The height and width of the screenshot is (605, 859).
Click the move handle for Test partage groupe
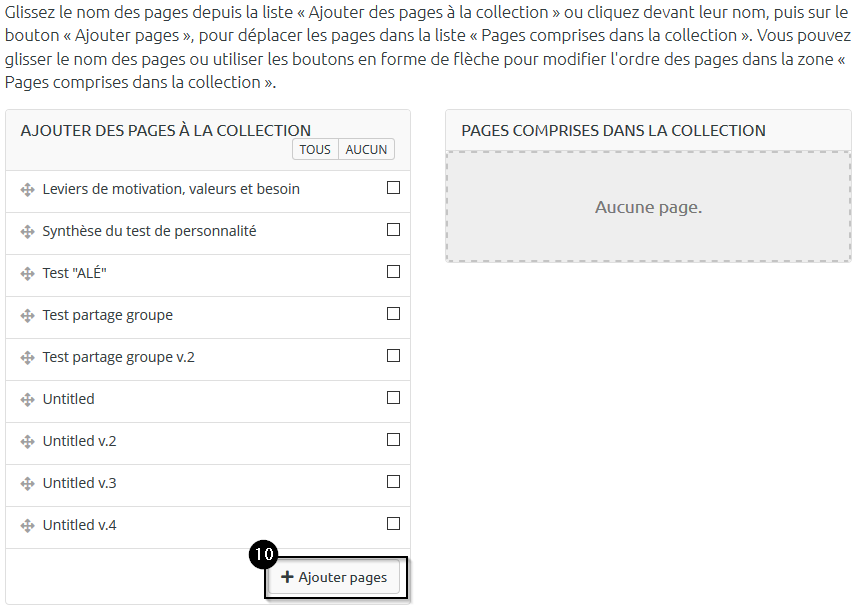pyautogui.click(x=28, y=316)
